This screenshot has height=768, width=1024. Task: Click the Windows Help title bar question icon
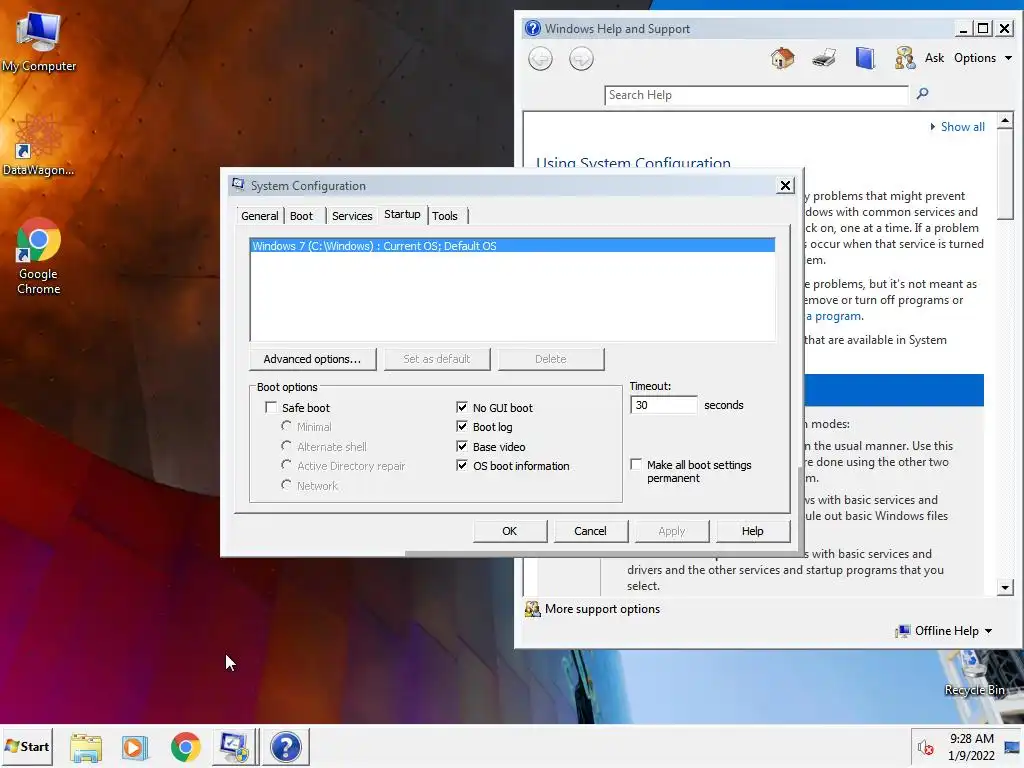(x=533, y=28)
